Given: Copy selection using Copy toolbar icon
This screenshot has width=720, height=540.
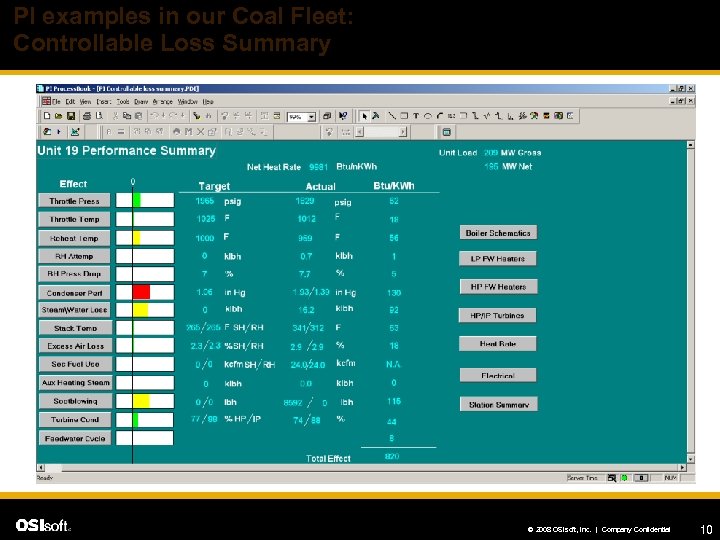Looking at the screenshot, I should click(x=127, y=116).
